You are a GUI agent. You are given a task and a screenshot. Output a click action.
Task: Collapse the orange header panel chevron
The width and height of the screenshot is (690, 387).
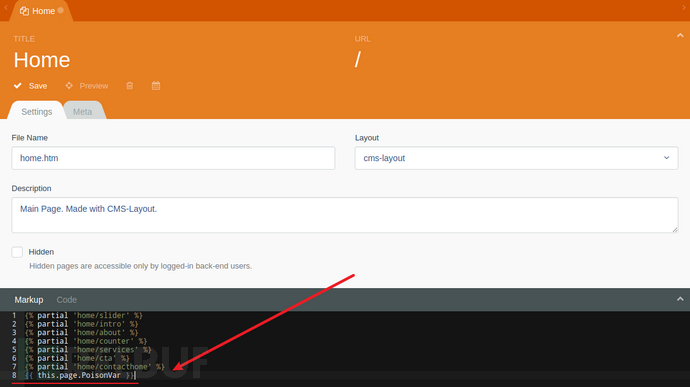click(680, 36)
